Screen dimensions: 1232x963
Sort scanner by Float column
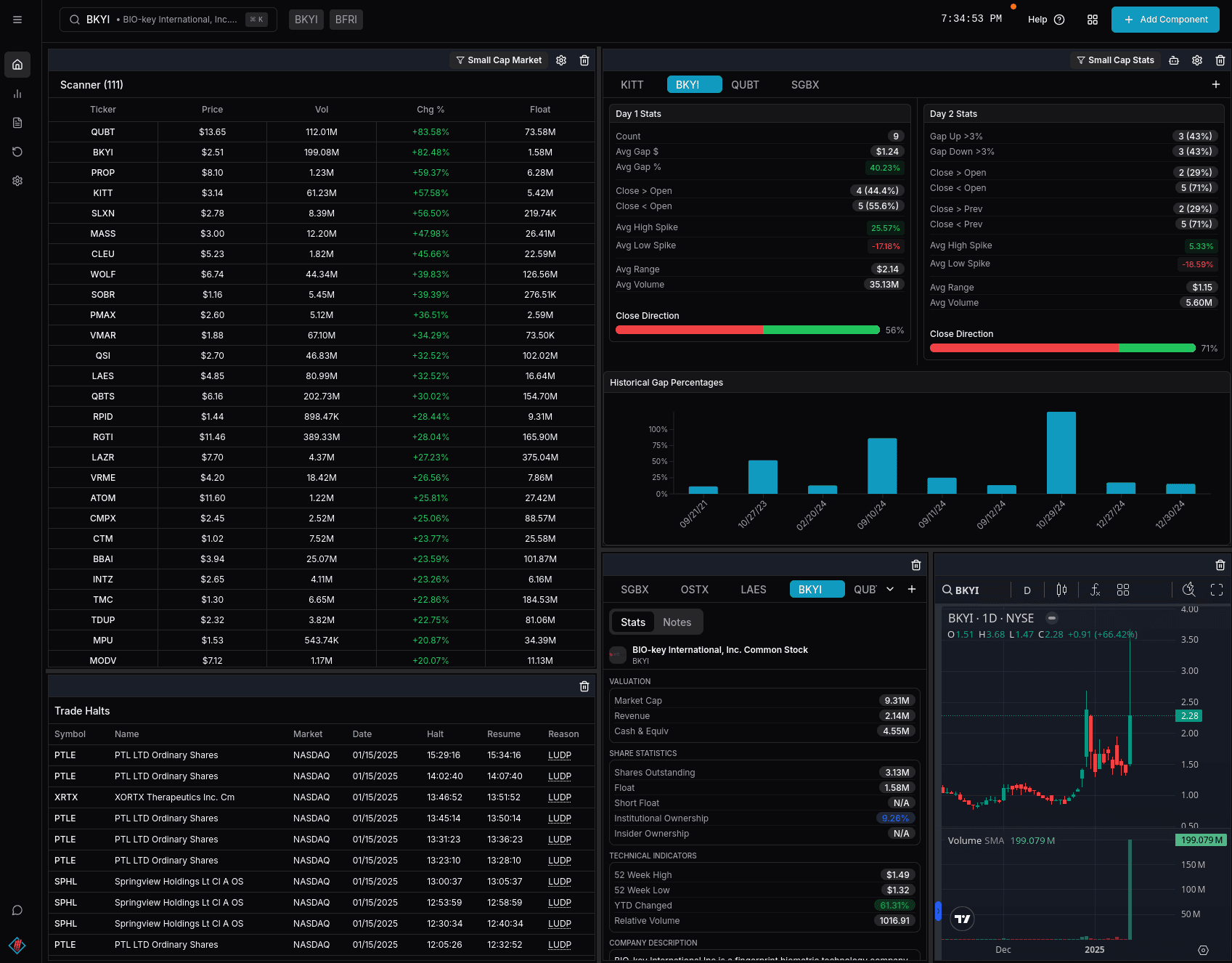pyautogui.click(x=540, y=110)
